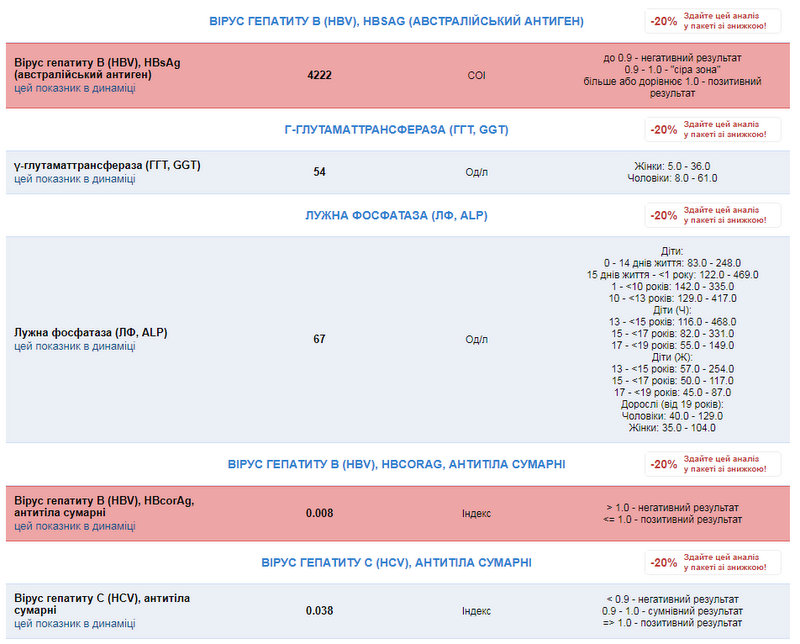Open 'цей показник в динаміці' under HCV
This screenshot has height=644, width=800.
point(75,624)
